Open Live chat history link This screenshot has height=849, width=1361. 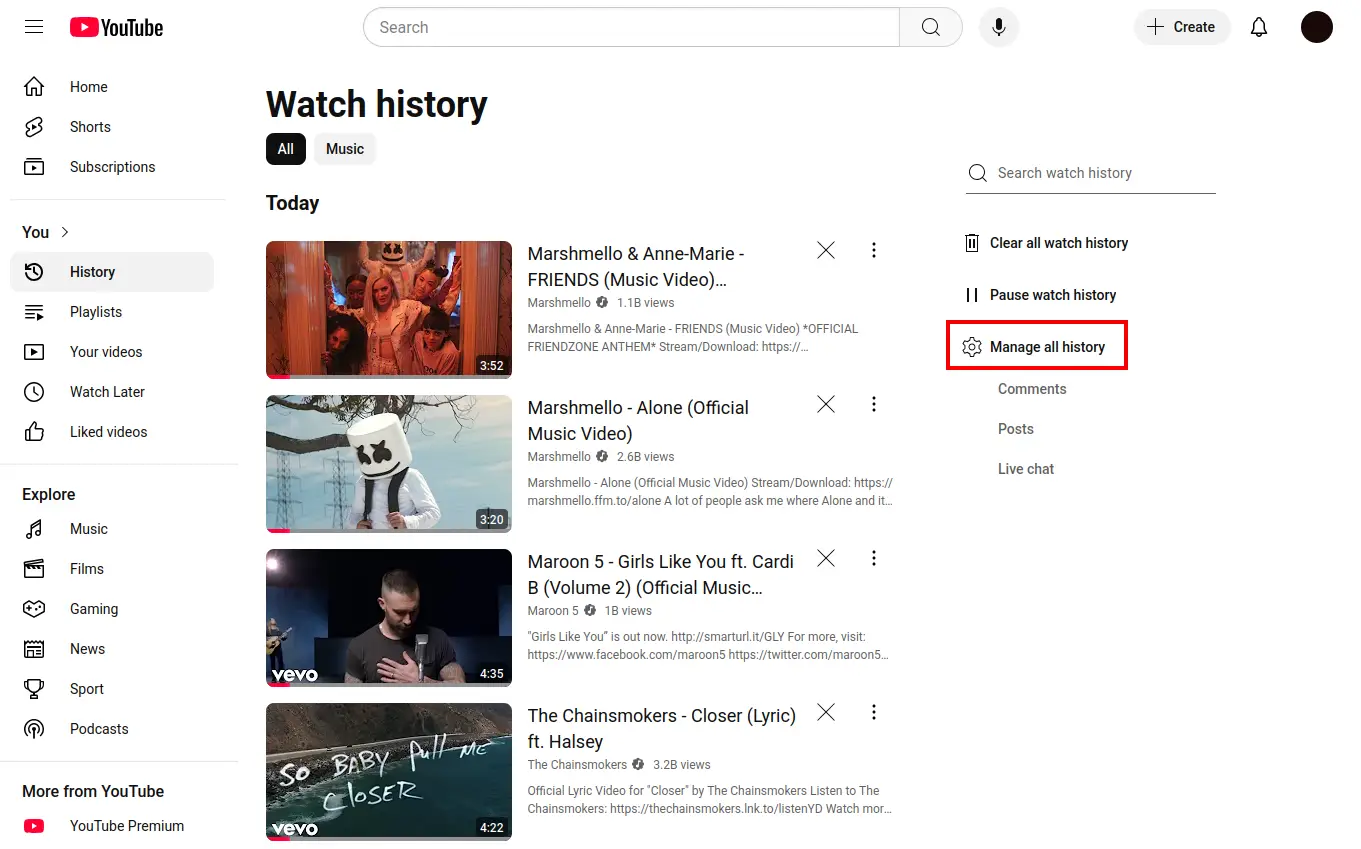[x=1026, y=469]
